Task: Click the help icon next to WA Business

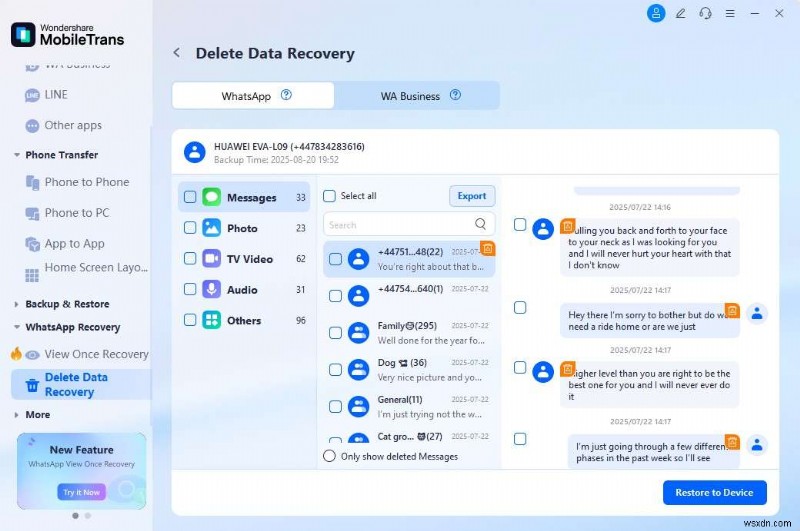Action: click(x=455, y=95)
